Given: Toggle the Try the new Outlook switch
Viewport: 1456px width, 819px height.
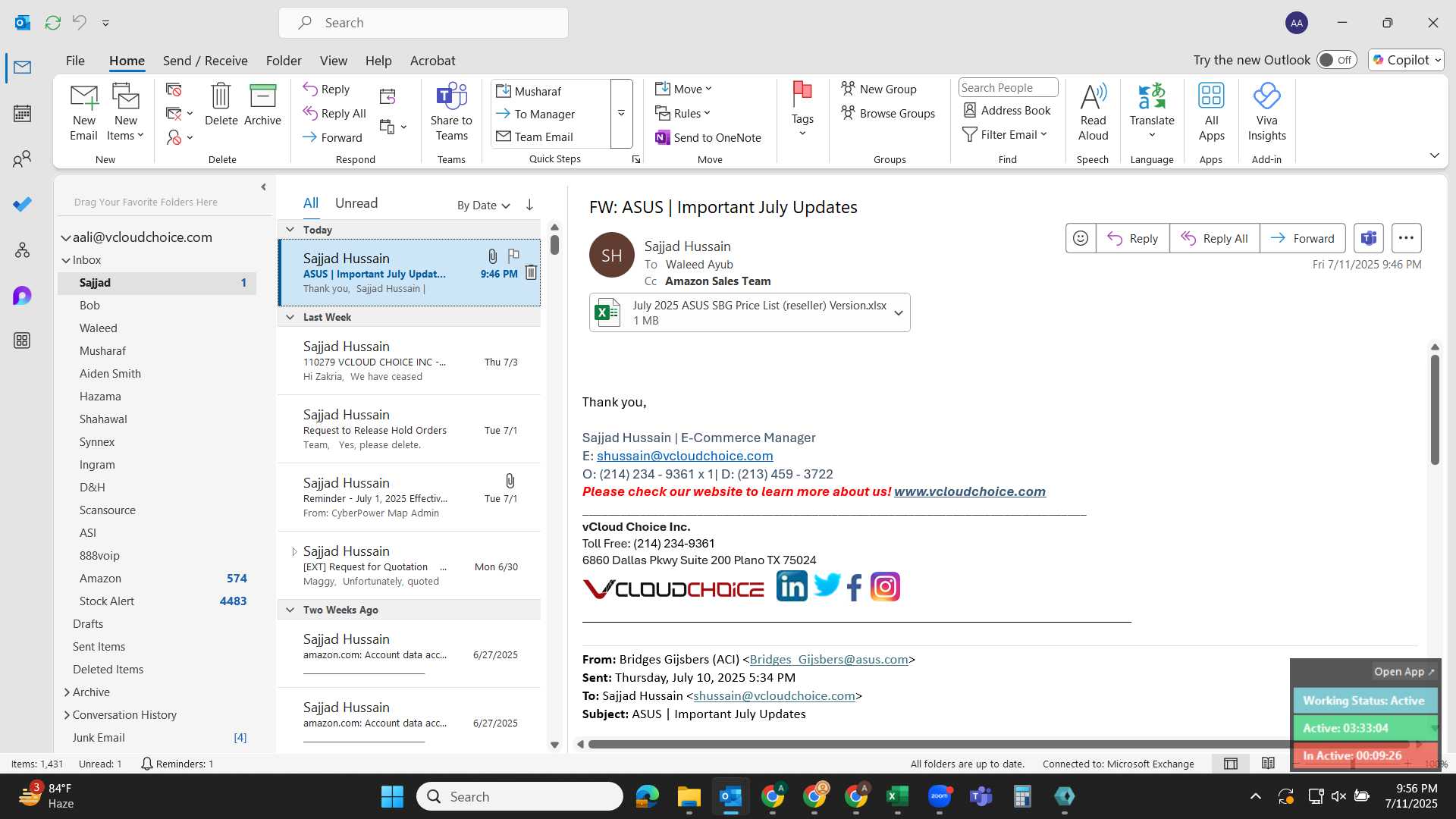Looking at the screenshot, I should pyautogui.click(x=1336, y=60).
